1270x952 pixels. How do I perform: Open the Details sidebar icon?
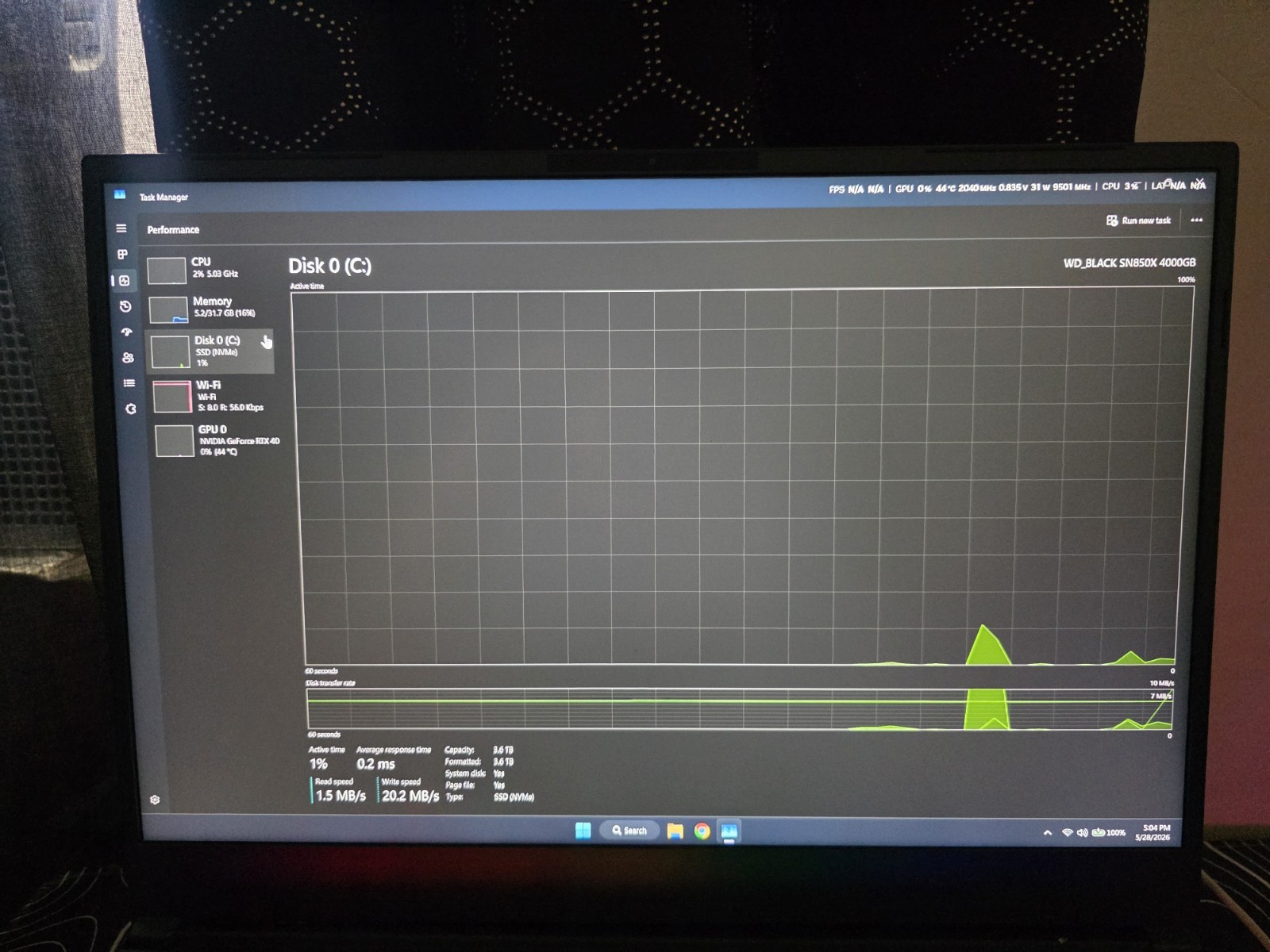129,383
